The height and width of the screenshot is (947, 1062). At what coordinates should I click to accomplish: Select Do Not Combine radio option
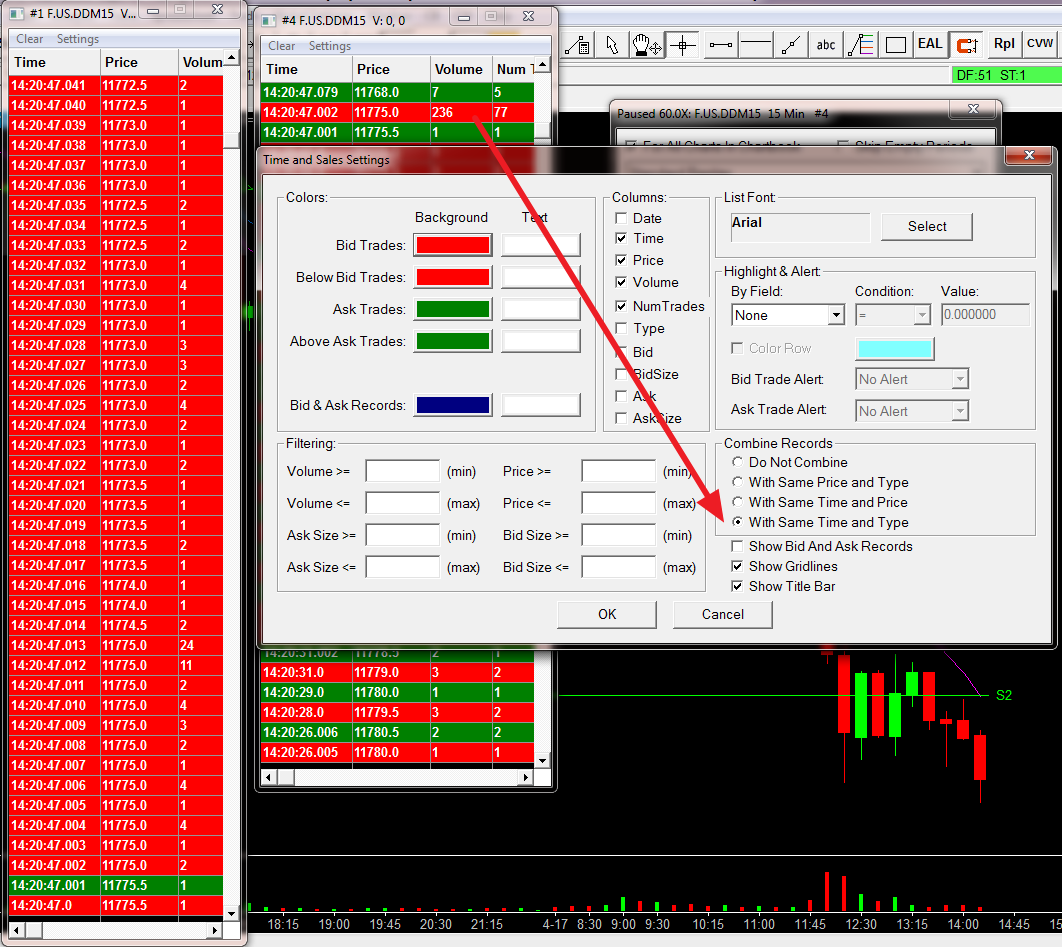point(738,462)
